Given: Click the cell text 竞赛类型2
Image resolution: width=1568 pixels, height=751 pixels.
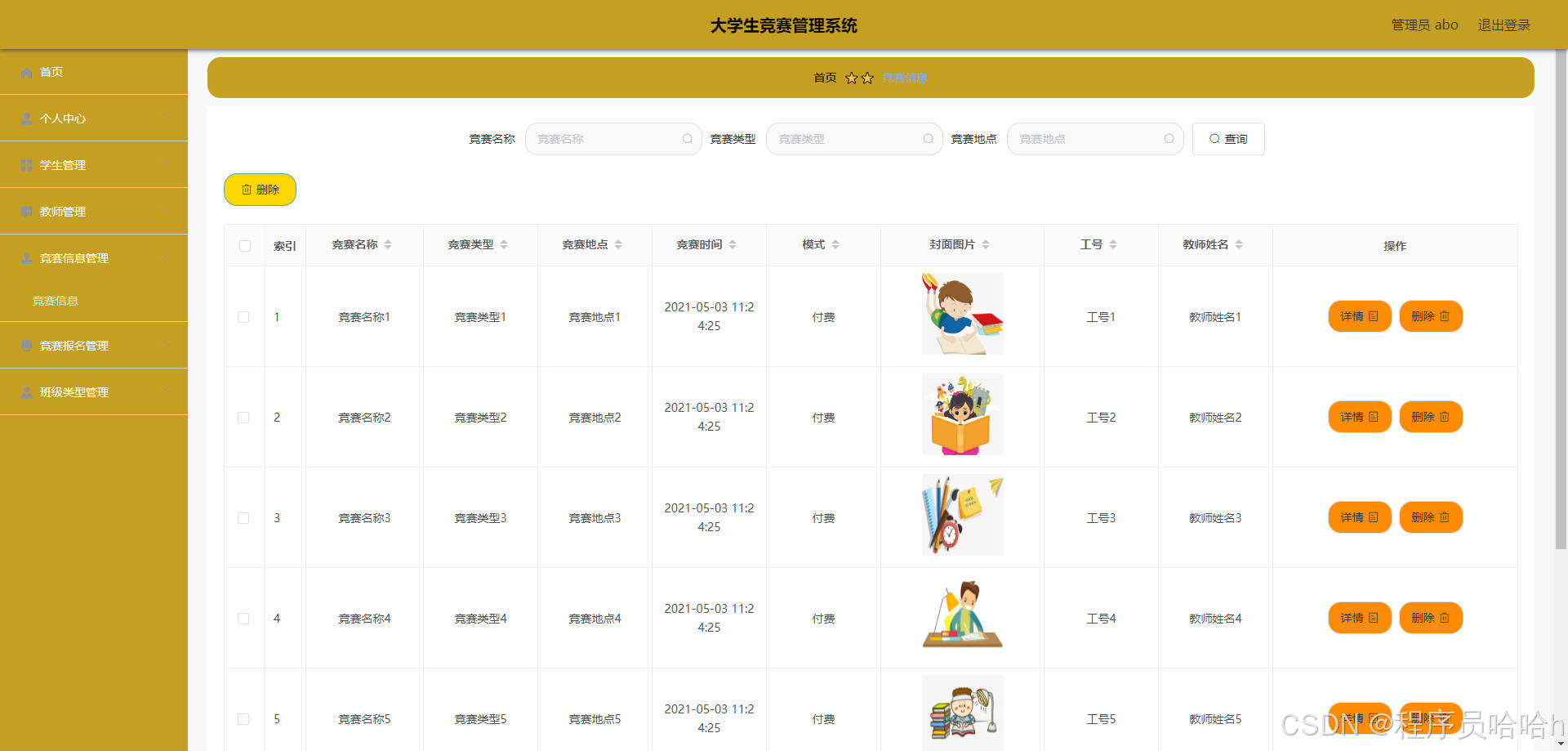Looking at the screenshot, I should pyautogui.click(x=480, y=418).
